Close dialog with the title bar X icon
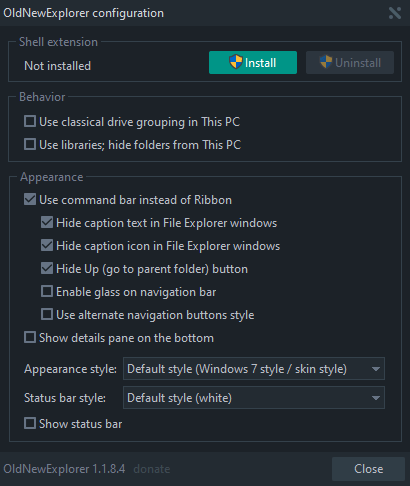Screen dimensions: 410x486 (x=395, y=13)
